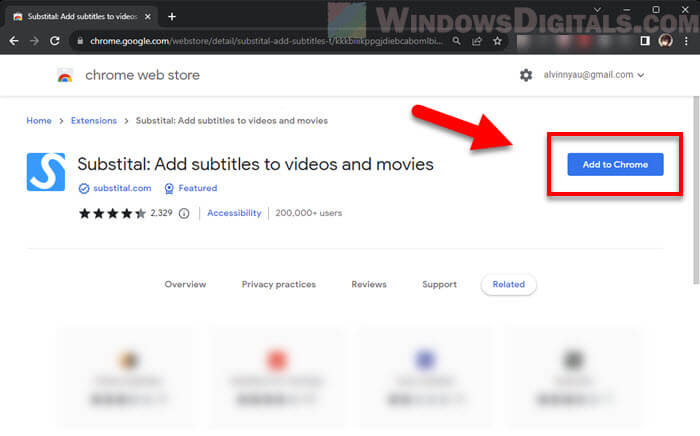Click the Substital extension logo icon

click(46, 172)
